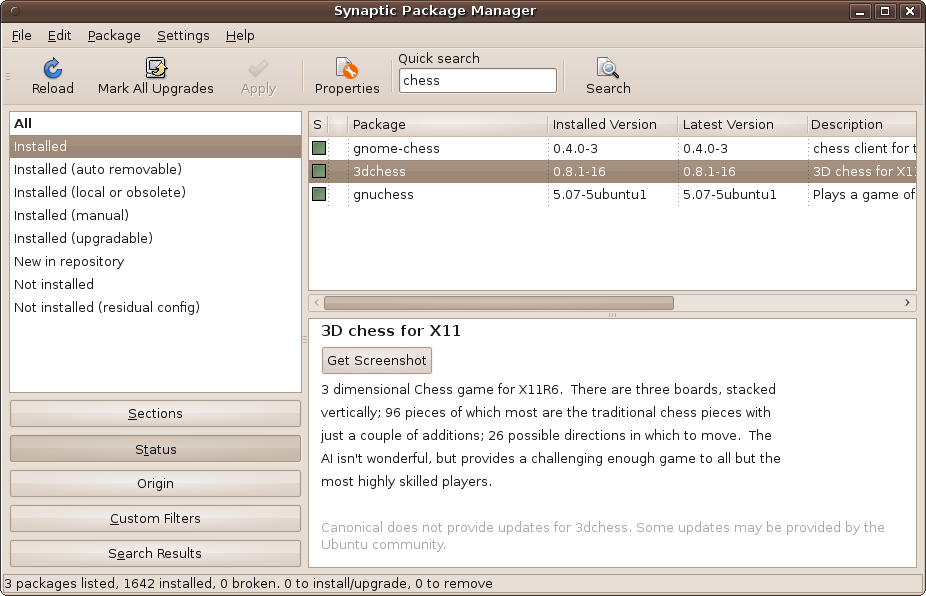Click the right scroll arrow on the package list
Screen dimensions: 926x596
coord(907,302)
